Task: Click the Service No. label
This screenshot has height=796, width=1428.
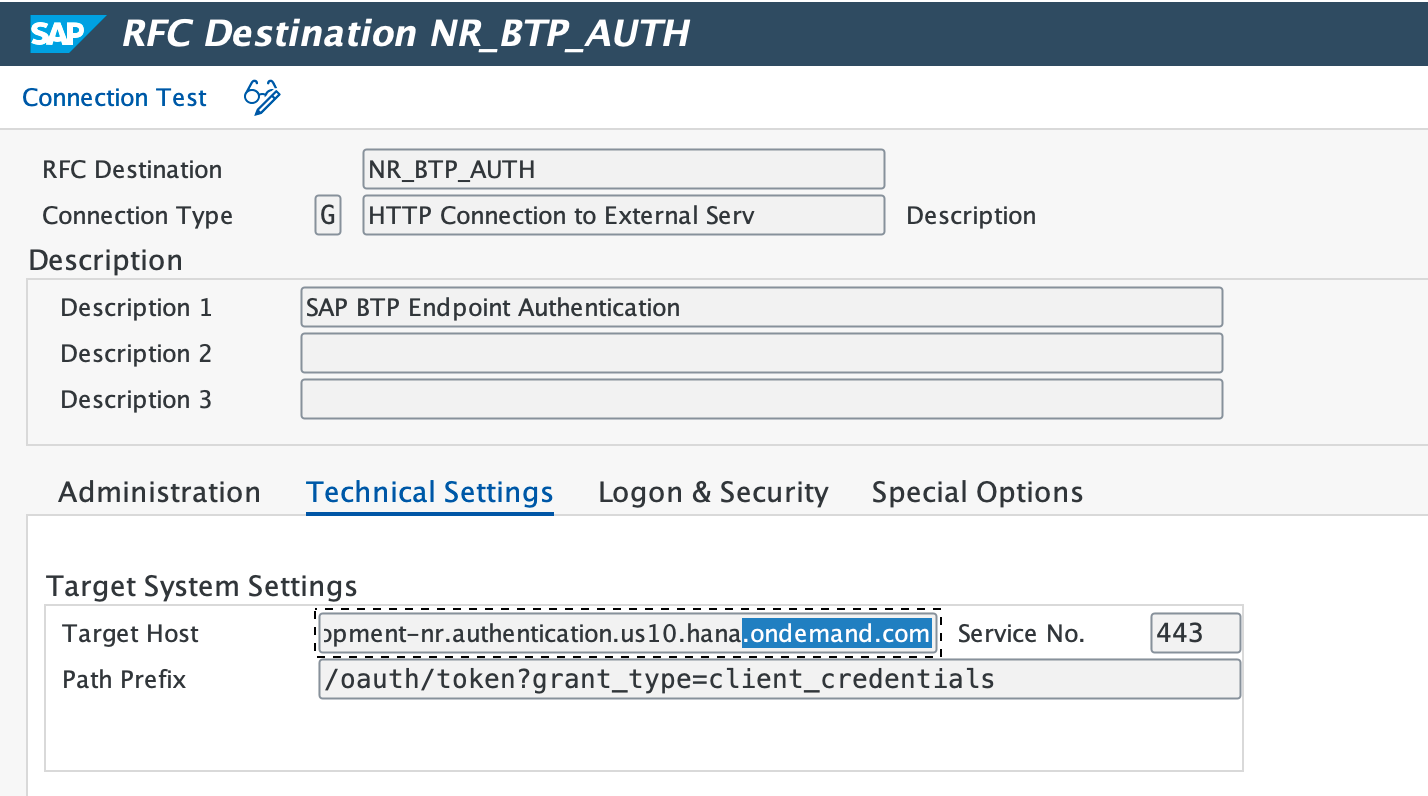Action: (x=1020, y=634)
